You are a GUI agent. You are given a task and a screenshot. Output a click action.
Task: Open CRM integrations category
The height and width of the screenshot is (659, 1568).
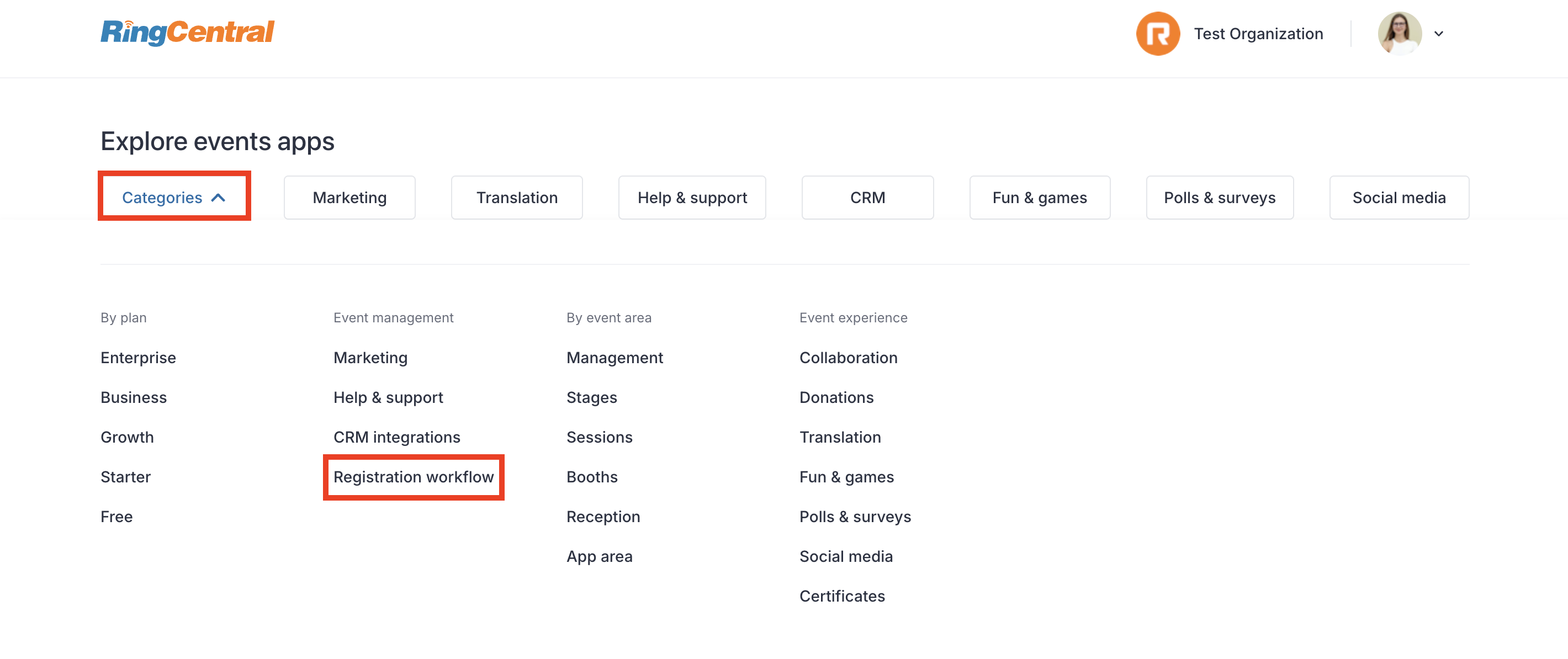click(397, 437)
